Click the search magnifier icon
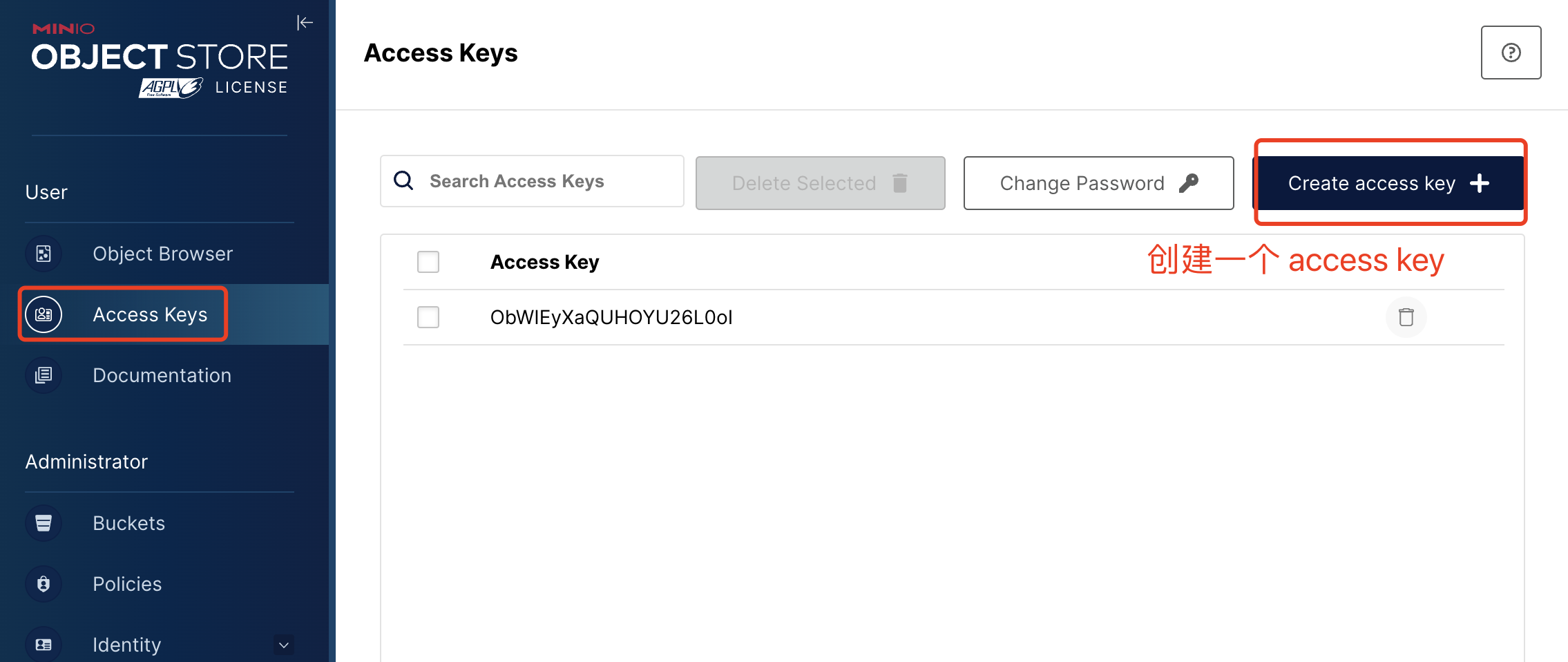 (x=403, y=180)
